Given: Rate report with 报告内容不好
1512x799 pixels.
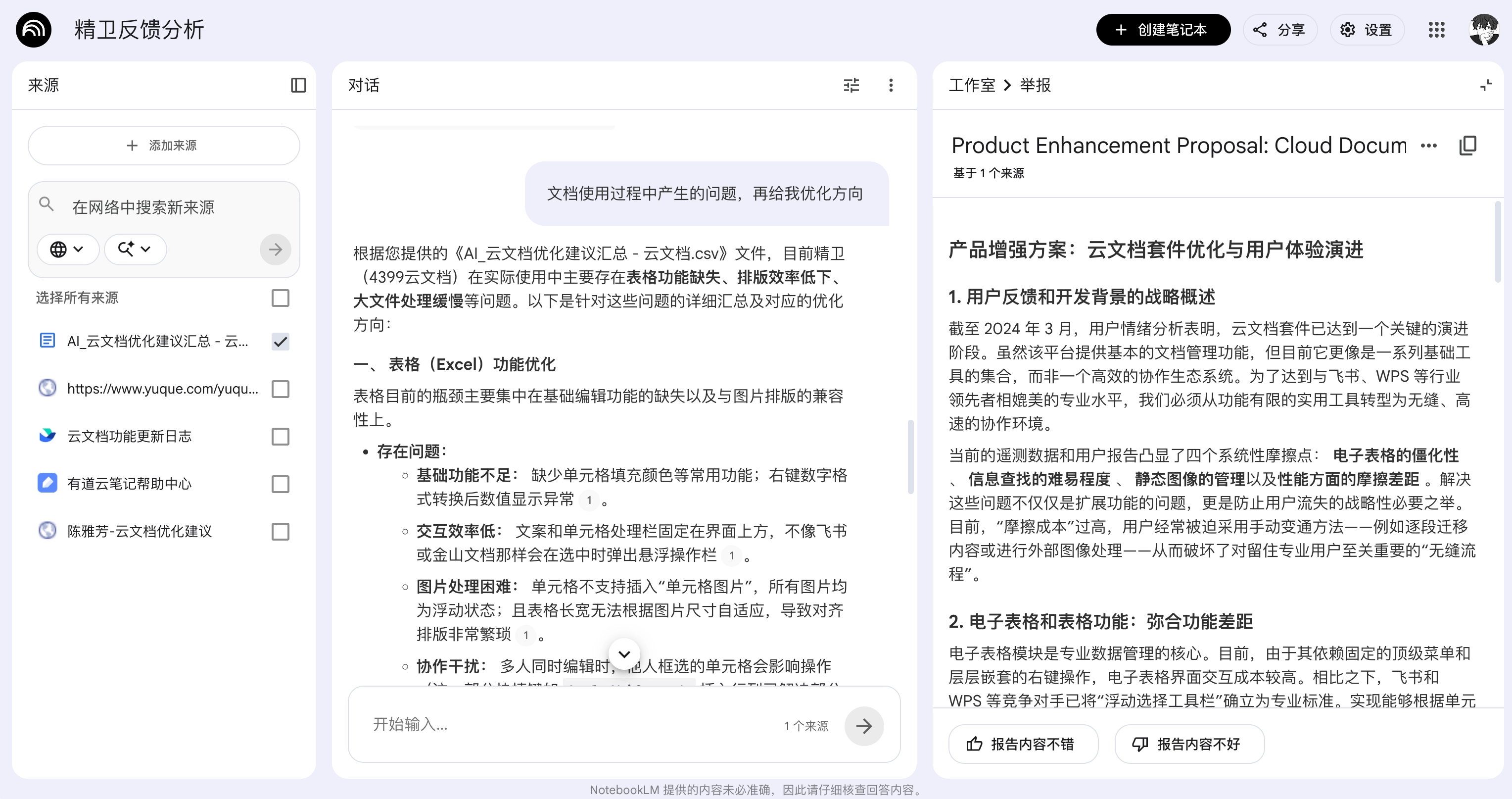Looking at the screenshot, I should coord(1189,744).
